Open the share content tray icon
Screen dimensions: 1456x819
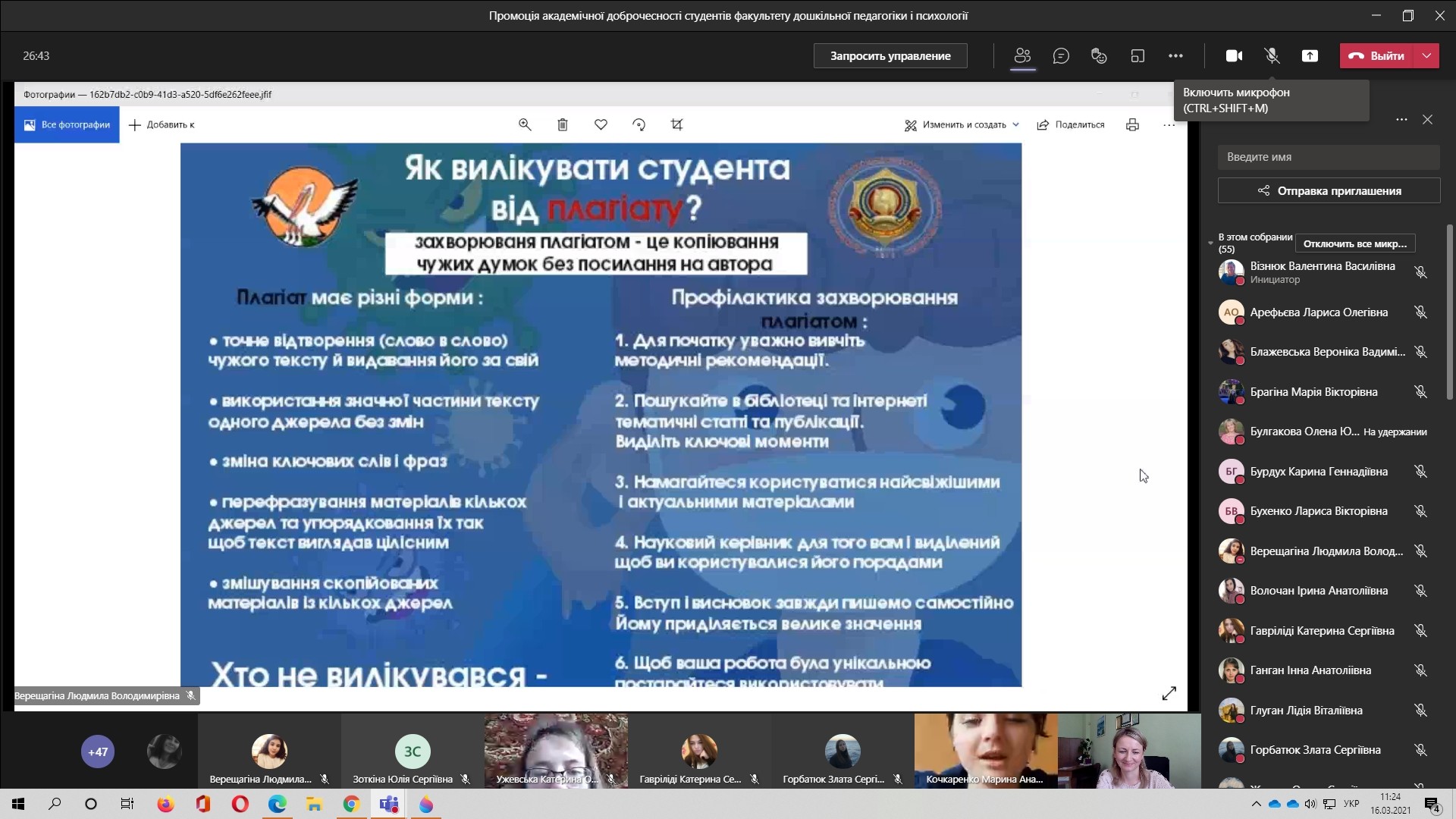click(x=1310, y=55)
